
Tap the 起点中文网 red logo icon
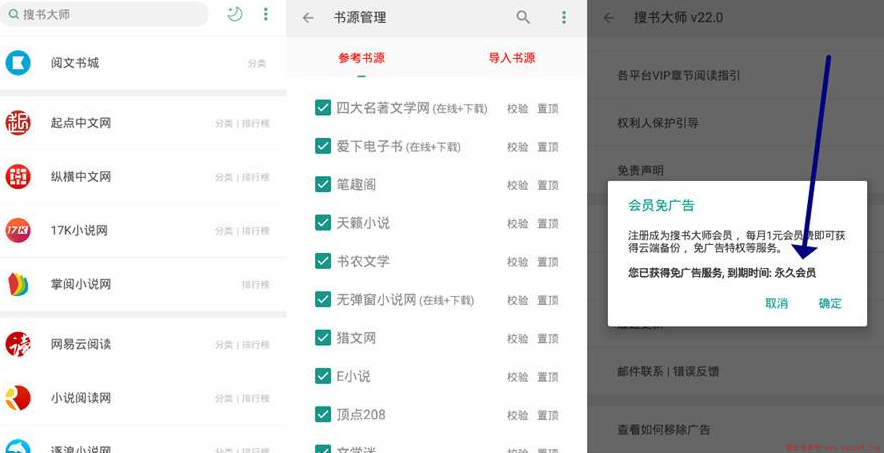[18, 123]
